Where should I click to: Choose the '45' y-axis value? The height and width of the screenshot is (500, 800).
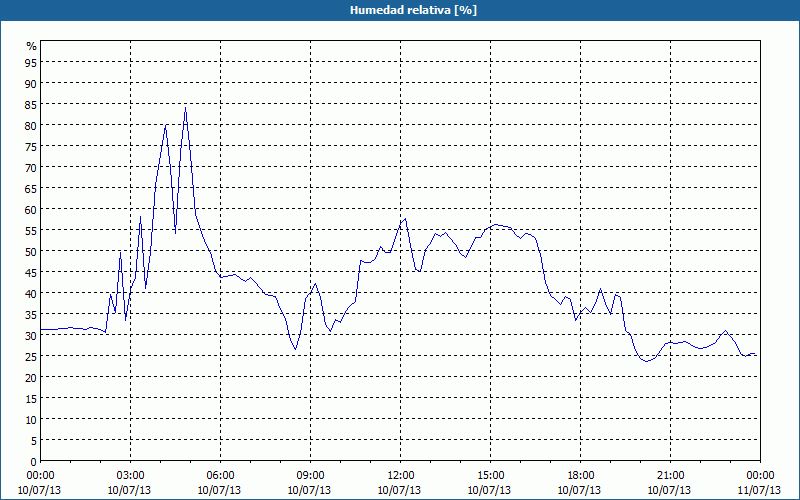point(31,272)
